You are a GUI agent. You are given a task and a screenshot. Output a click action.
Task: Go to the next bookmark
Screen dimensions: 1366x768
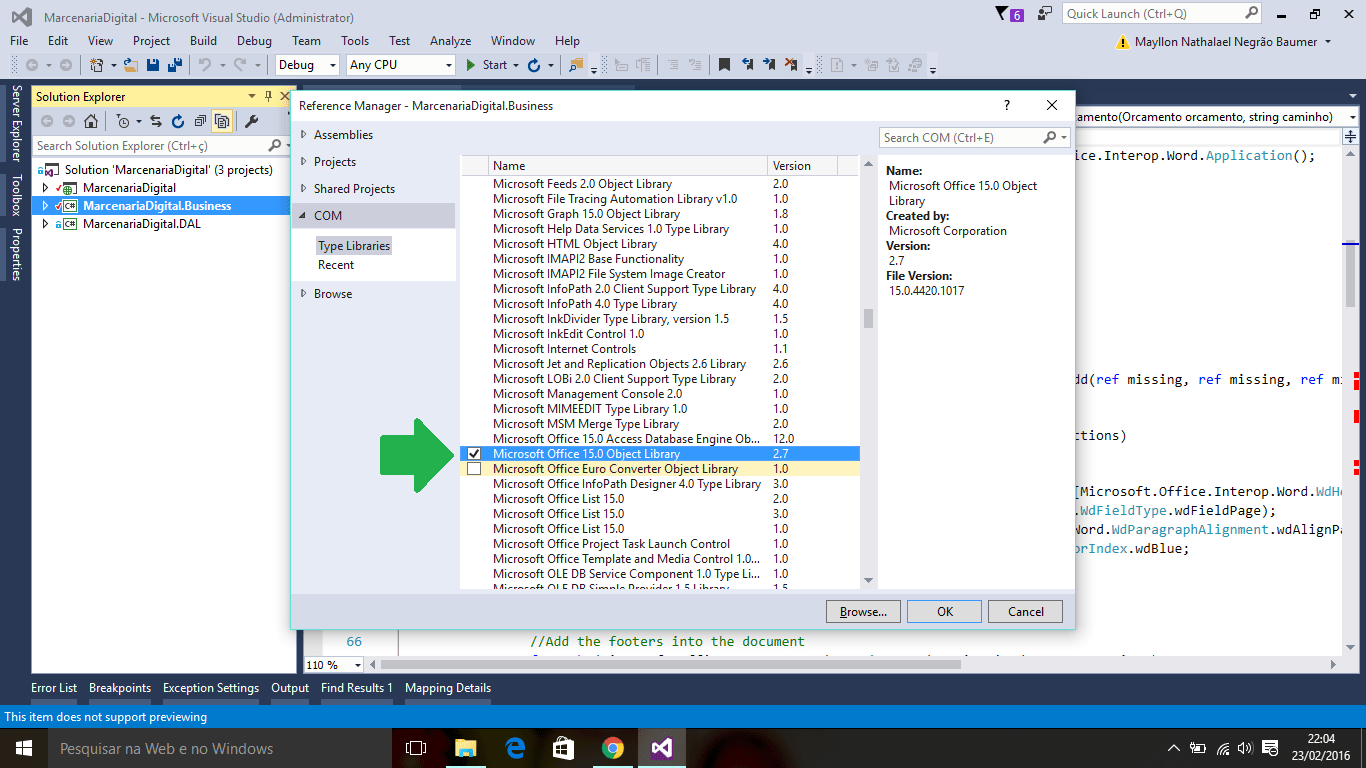pyautogui.click(x=770, y=65)
